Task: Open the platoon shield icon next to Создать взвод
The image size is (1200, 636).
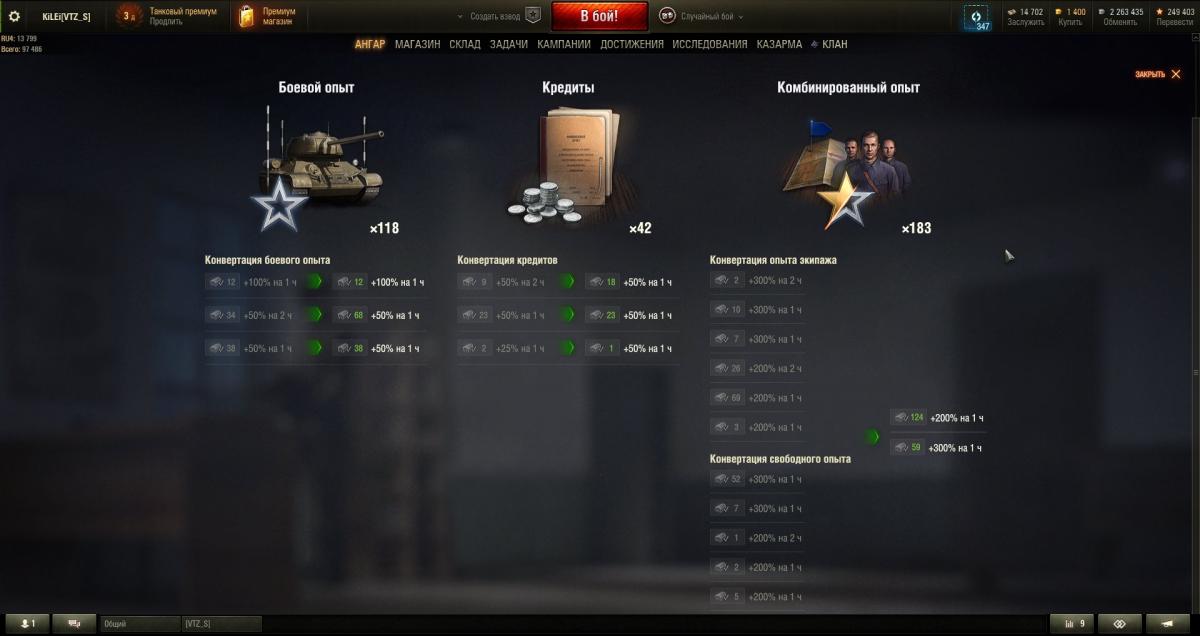Action: click(533, 16)
